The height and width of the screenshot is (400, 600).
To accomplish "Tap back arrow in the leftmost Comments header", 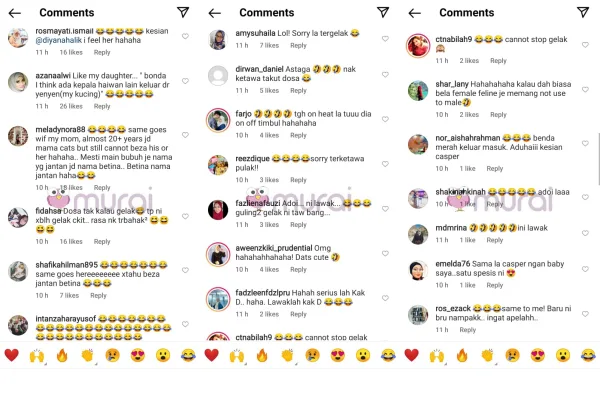I will point(15,13).
